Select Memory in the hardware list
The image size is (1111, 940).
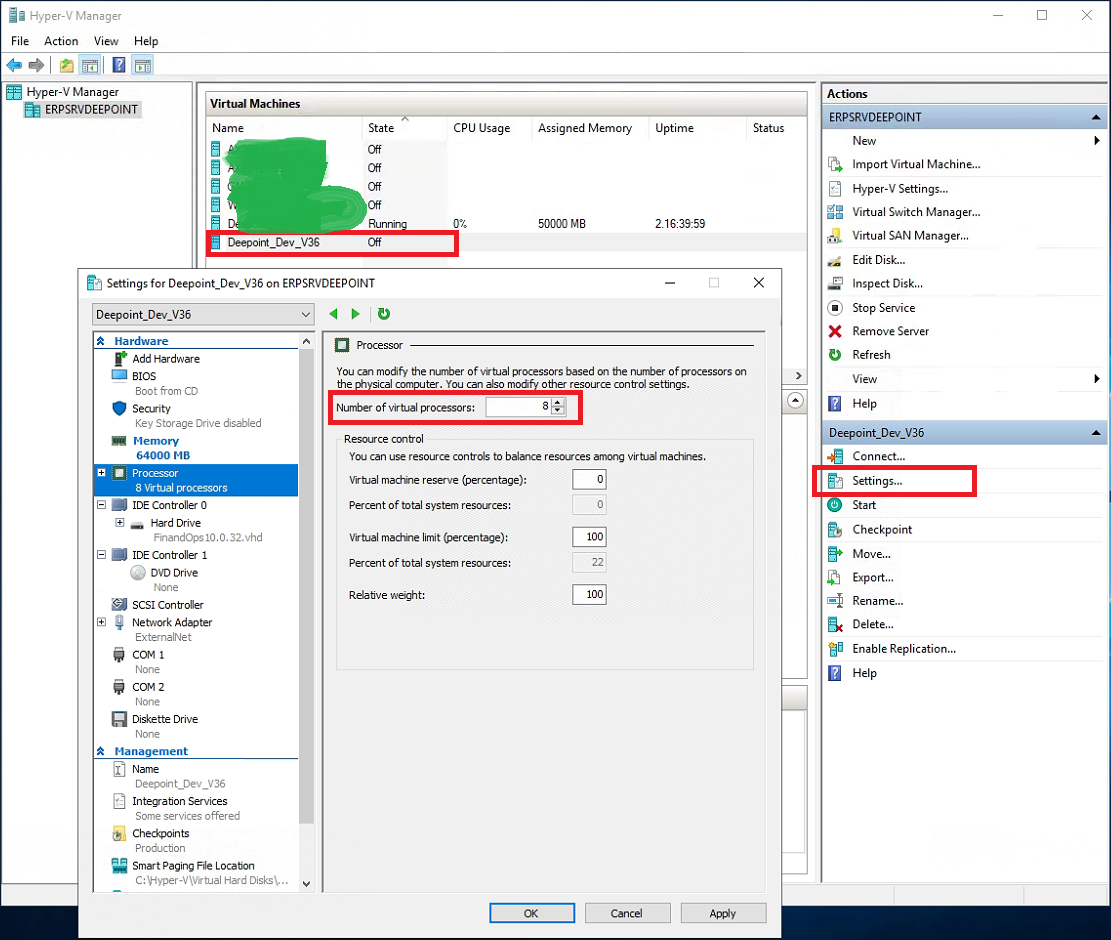pyautogui.click(x=155, y=441)
